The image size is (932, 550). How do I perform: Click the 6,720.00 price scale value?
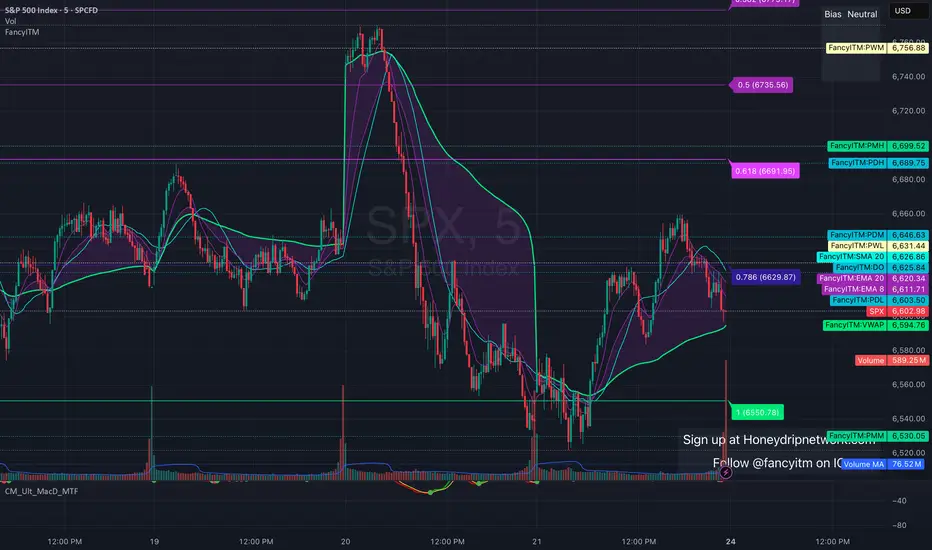pos(908,111)
